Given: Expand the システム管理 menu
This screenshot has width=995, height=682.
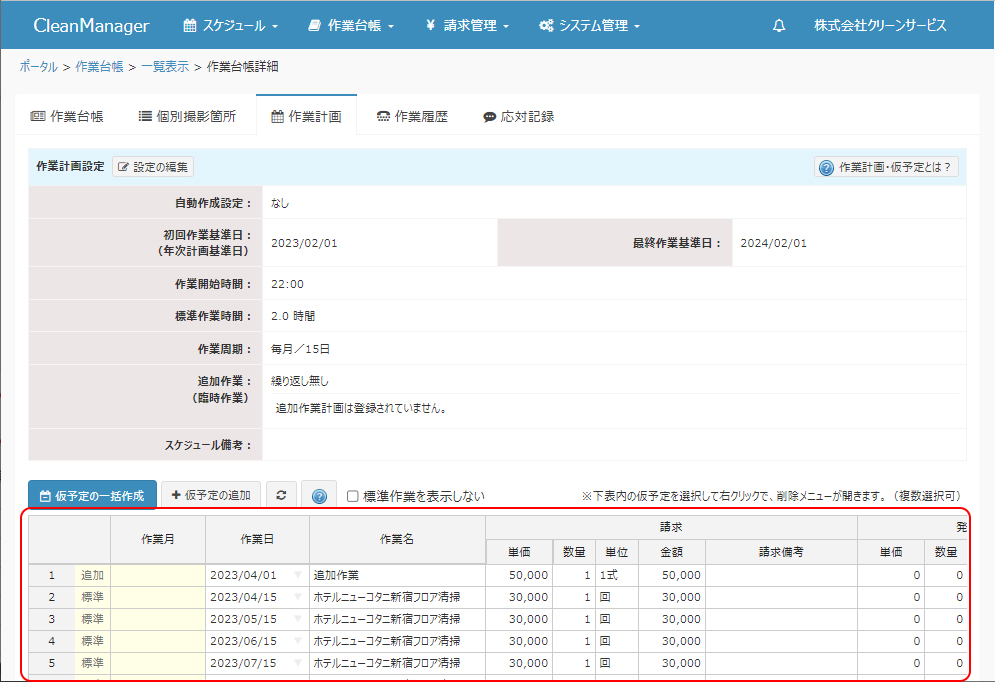Looking at the screenshot, I should pos(589,26).
